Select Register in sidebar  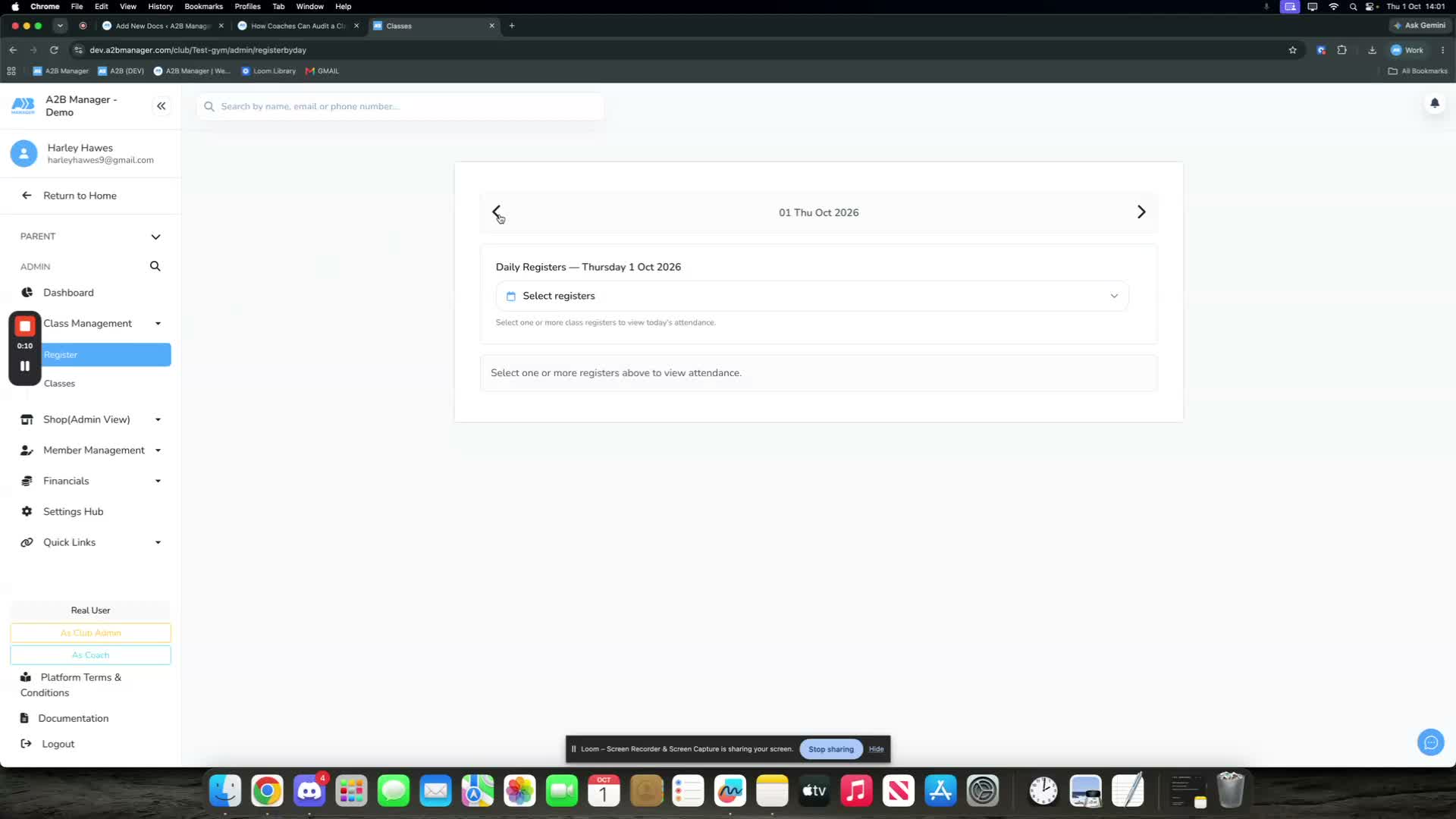[x=106, y=355]
